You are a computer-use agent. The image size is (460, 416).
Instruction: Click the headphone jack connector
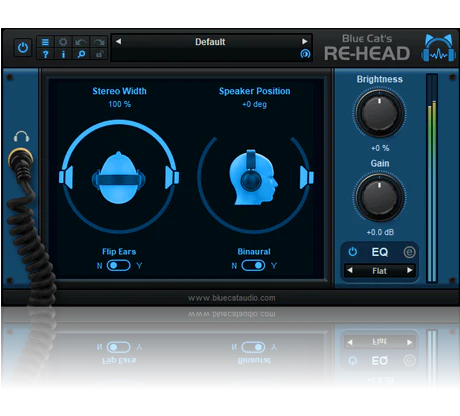21,158
